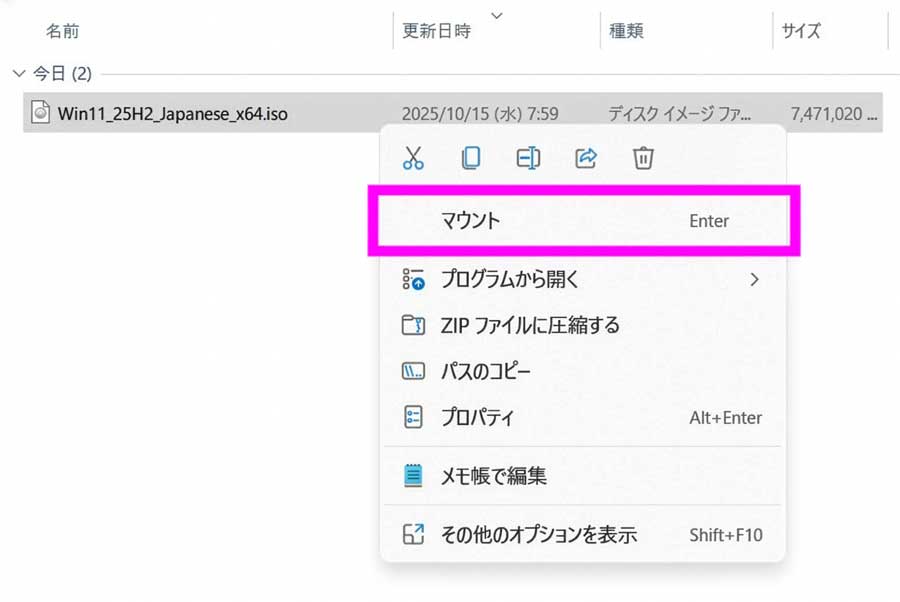Click the Cut scissors icon
The height and width of the screenshot is (602, 900).
(x=413, y=158)
